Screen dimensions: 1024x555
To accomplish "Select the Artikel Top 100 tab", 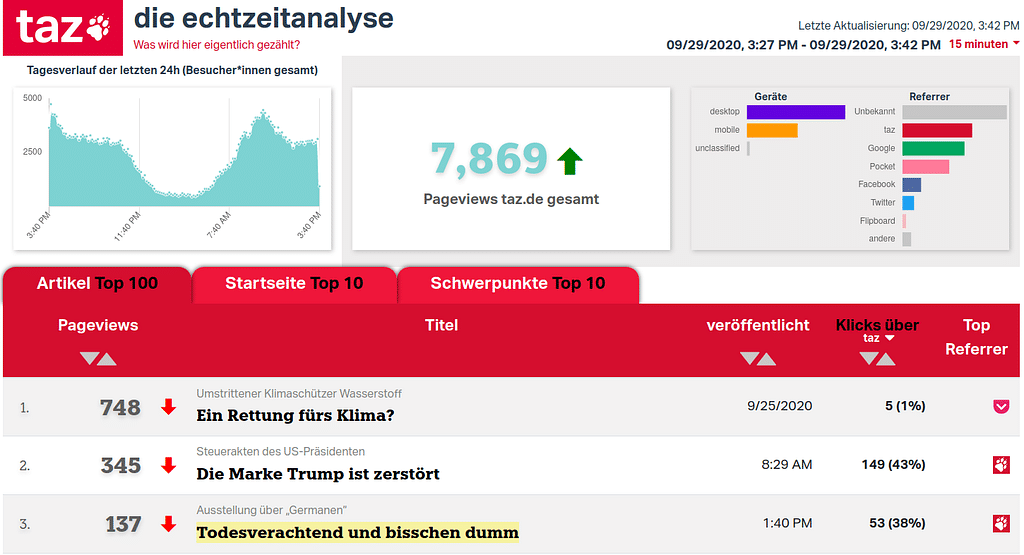I will pos(97,283).
